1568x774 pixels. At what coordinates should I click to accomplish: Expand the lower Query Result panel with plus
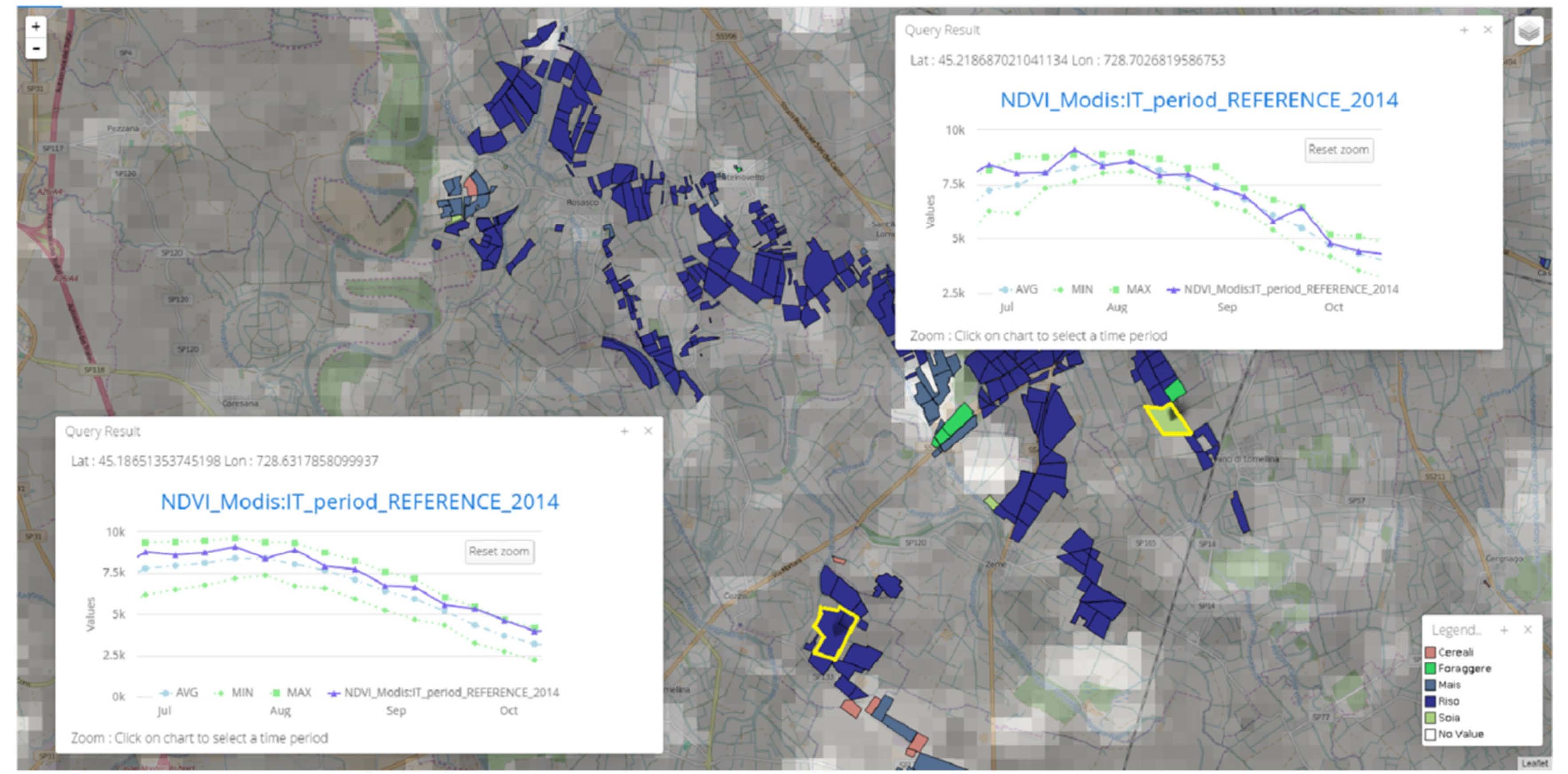point(625,431)
